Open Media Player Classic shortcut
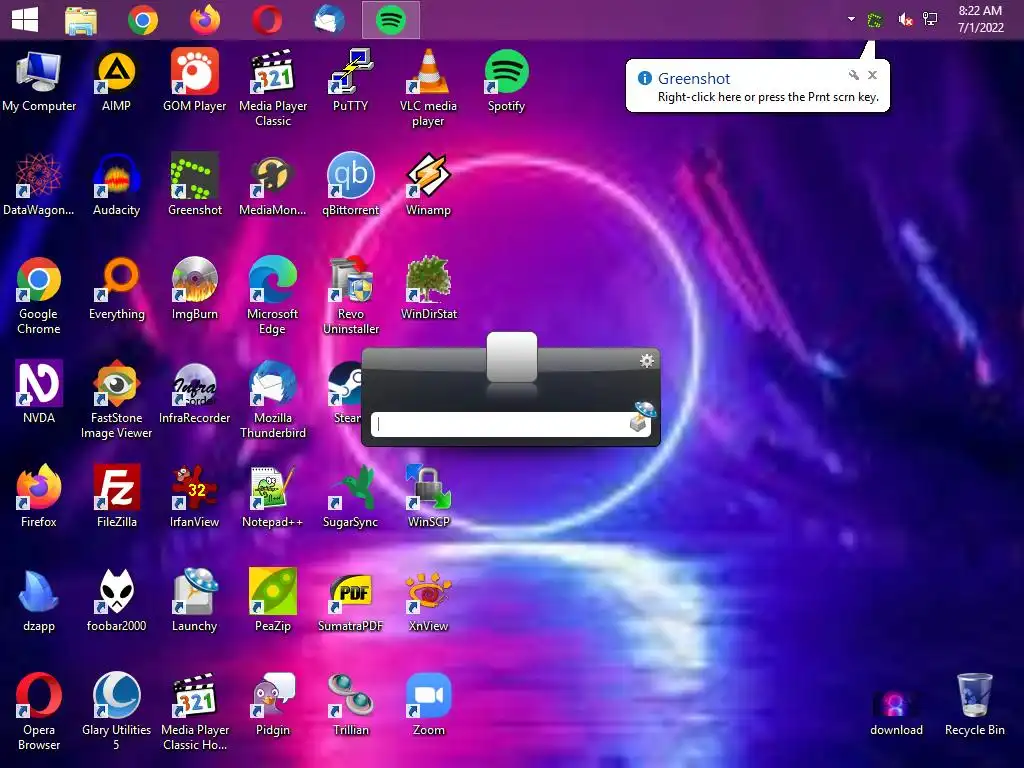The width and height of the screenshot is (1024, 768). tap(273, 88)
